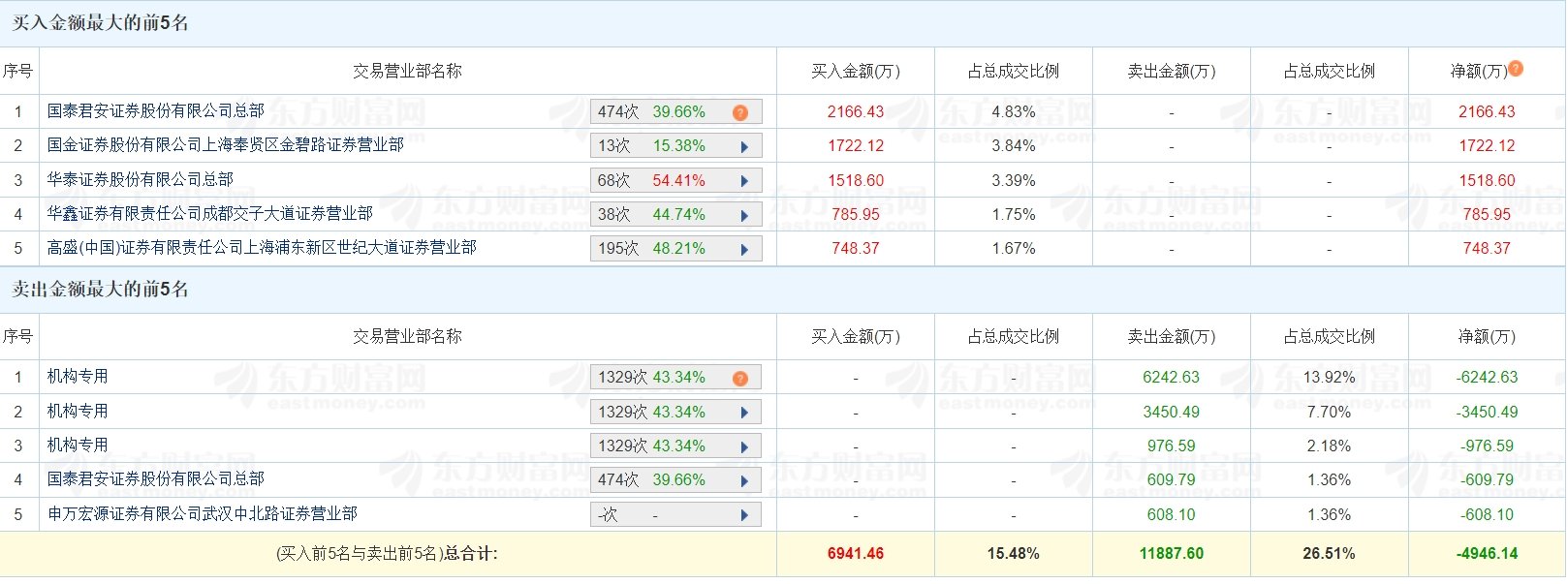Open 机构专用 in the 3450.49 sell row
Viewport: 1568px width, 584px height.
coord(78,411)
